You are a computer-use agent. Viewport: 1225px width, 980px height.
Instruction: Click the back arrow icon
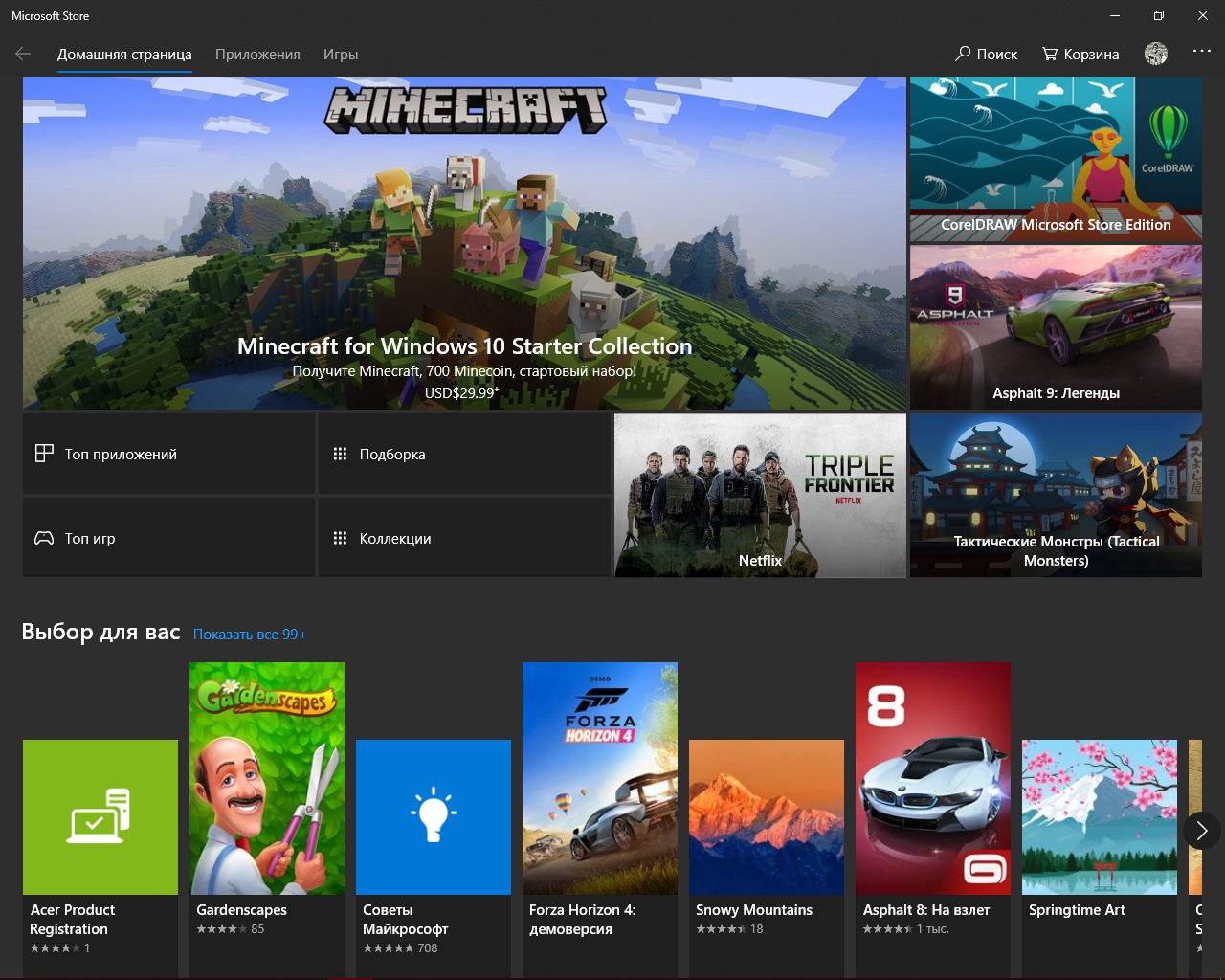pos(23,55)
